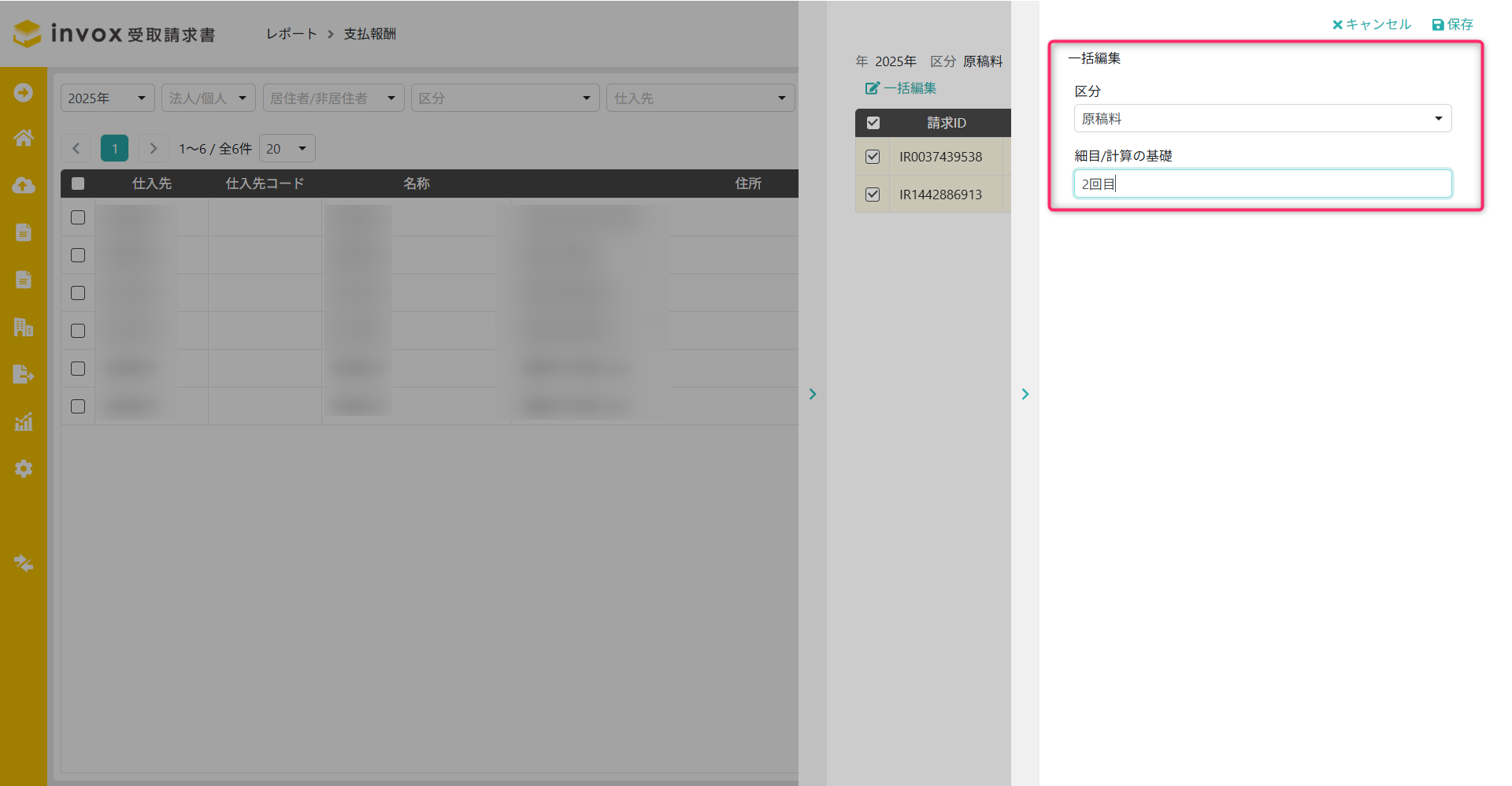This screenshot has height=786, width=1512.
Task: Click the 一括編集 bulk edit link
Action: pyautogui.click(x=901, y=88)
